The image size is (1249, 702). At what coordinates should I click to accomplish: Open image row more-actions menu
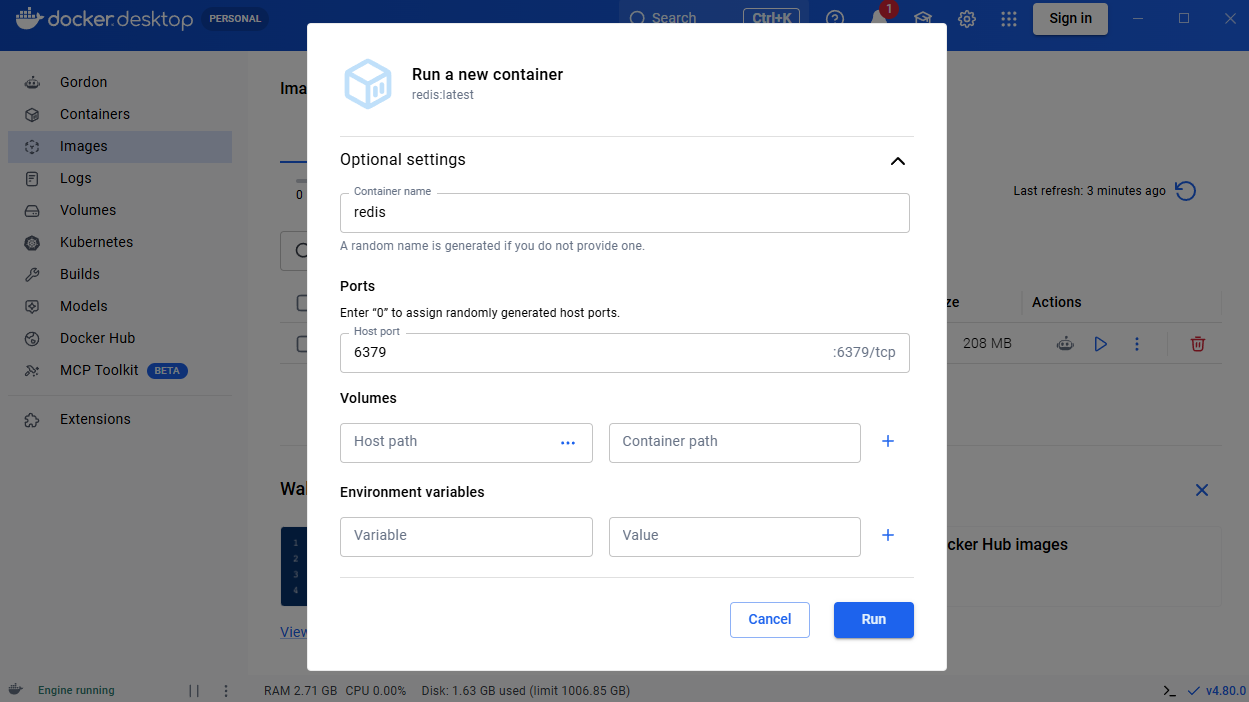tap(1137, 344)
